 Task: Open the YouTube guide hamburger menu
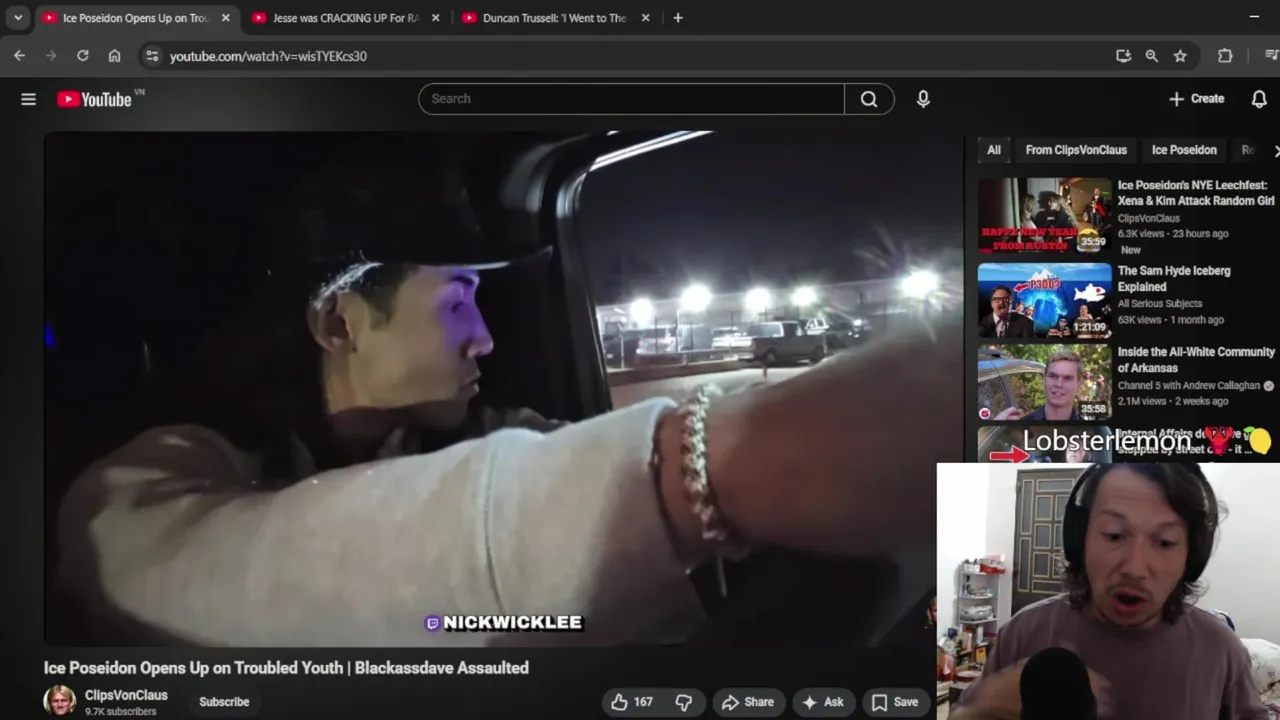point(28,99)
